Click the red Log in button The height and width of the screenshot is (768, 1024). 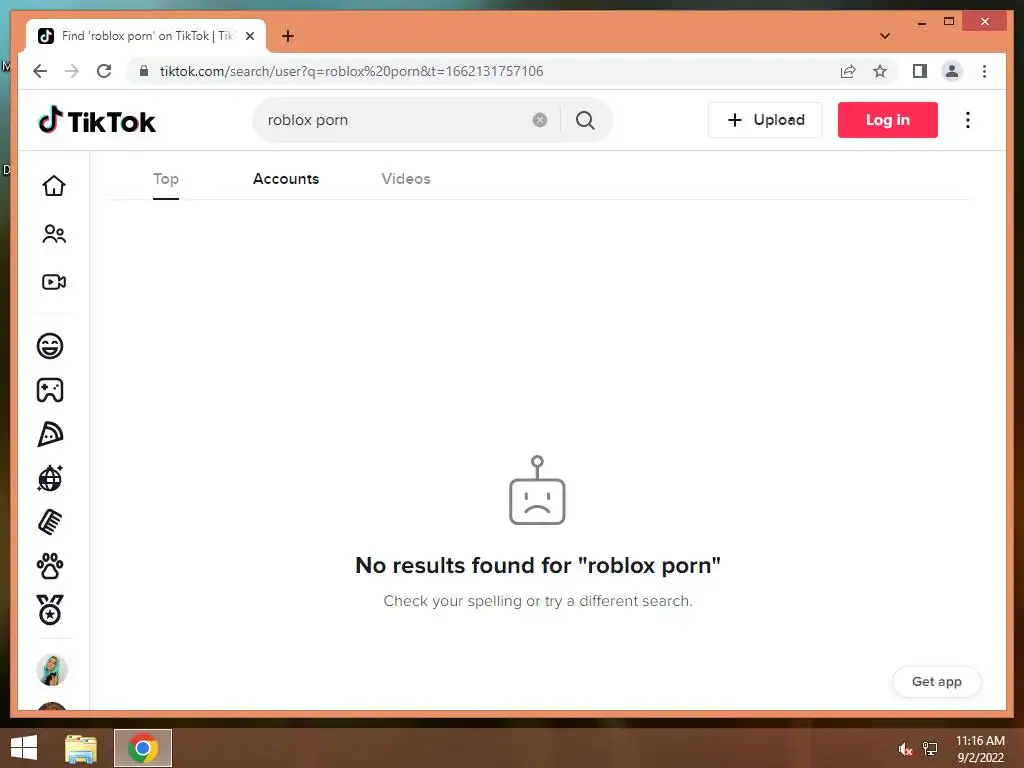888,120
